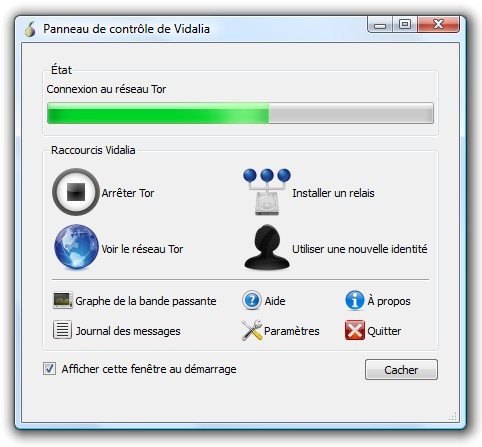The image size is (482, 447).
Task: Click the Installer un relais text label
Action: point(333,193)
